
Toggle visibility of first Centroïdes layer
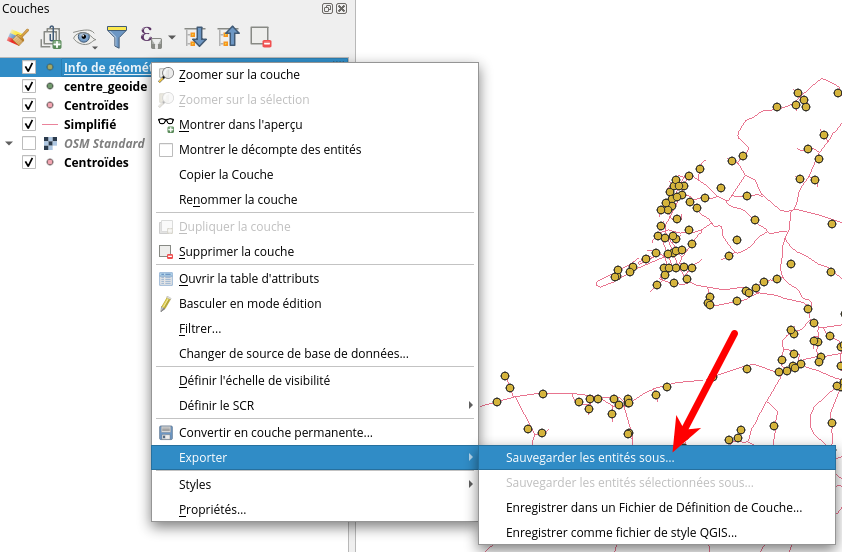click(x=29, y=105)
